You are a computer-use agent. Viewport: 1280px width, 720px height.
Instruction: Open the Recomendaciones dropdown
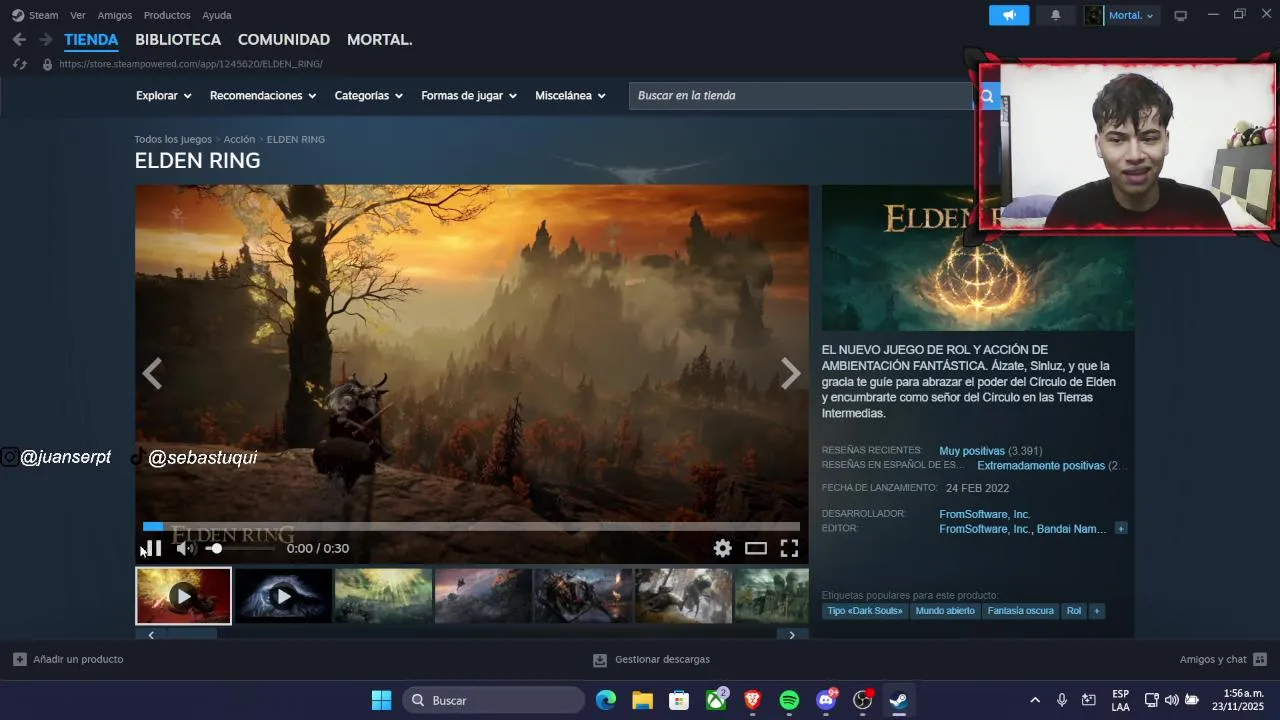tap(263, 96)
